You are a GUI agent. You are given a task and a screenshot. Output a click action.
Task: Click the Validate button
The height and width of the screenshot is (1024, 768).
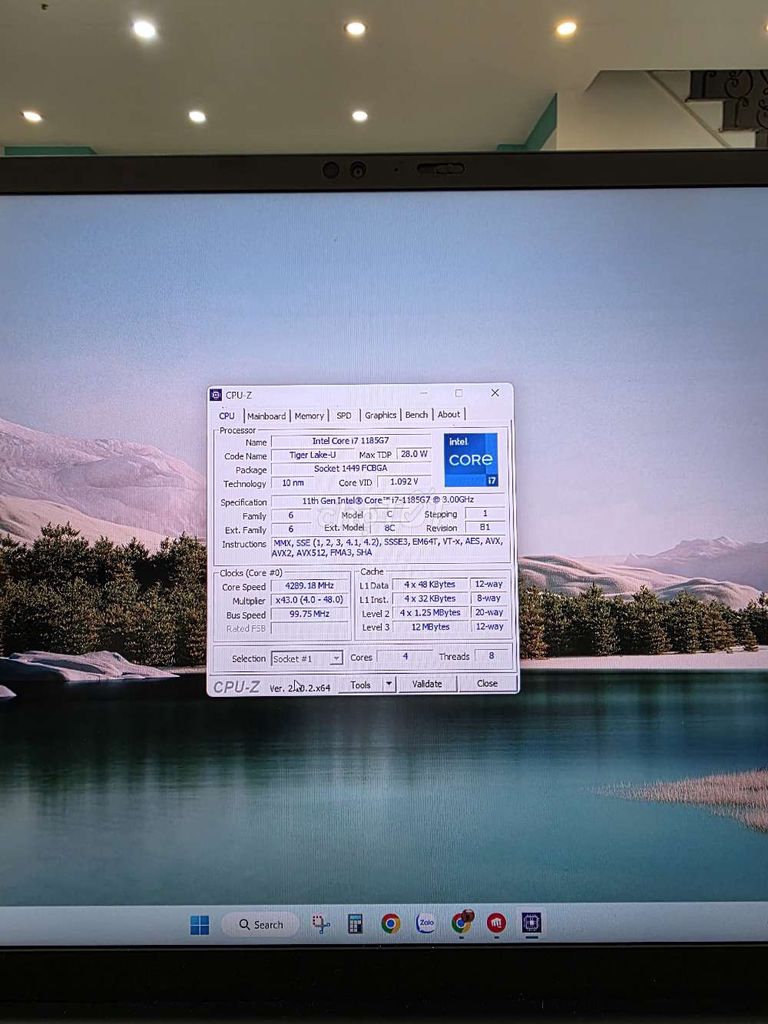[426, 684]
